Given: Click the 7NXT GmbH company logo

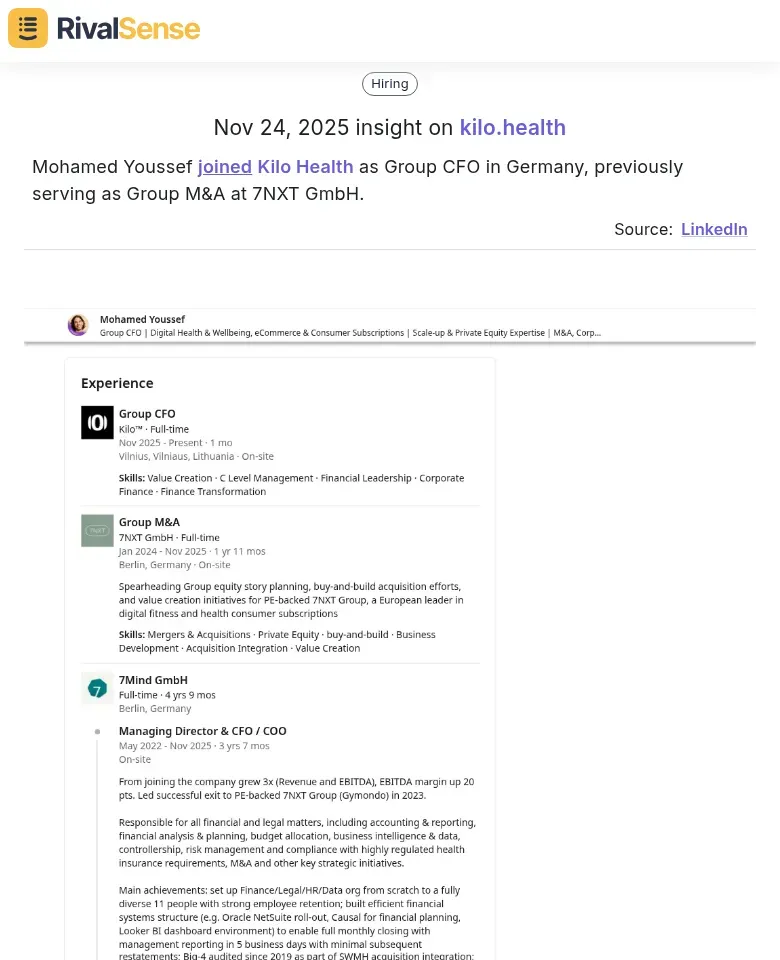Looking at the screenshot, I should (96, 530).
